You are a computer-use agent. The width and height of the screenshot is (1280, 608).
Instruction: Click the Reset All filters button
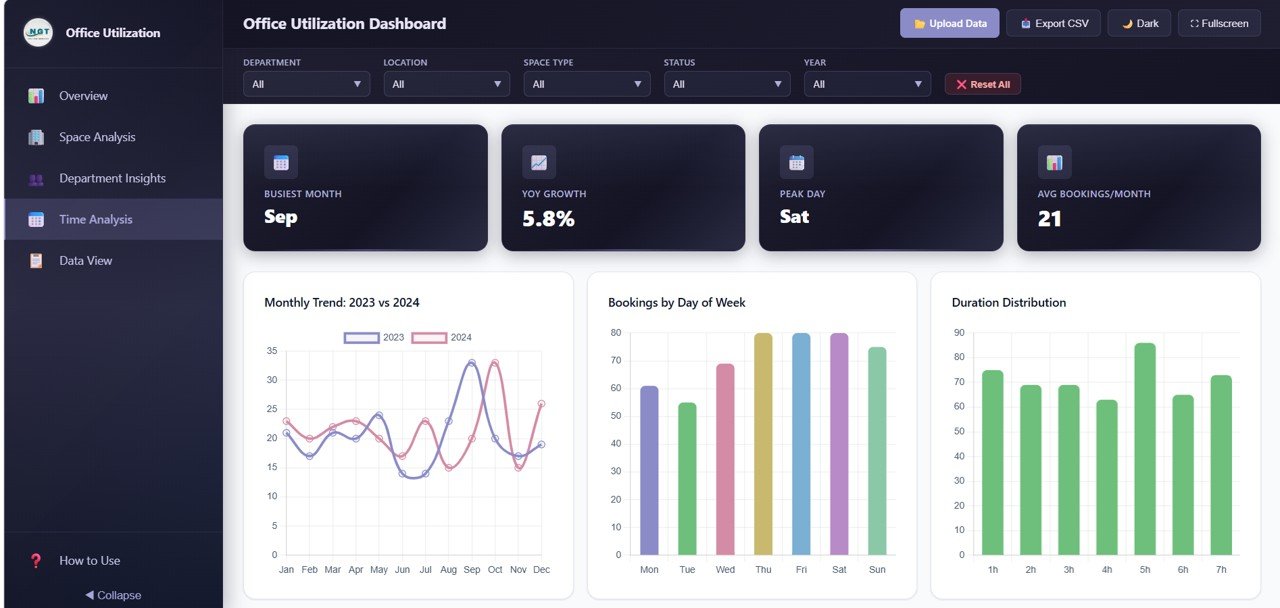982,84
